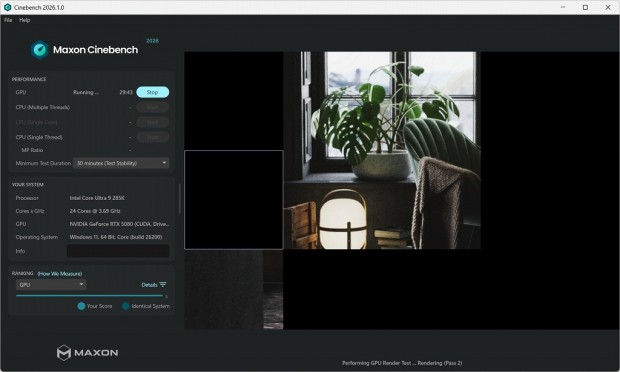Click the Info text field
This screenshot has height=372, width=620.
(118, 251)
